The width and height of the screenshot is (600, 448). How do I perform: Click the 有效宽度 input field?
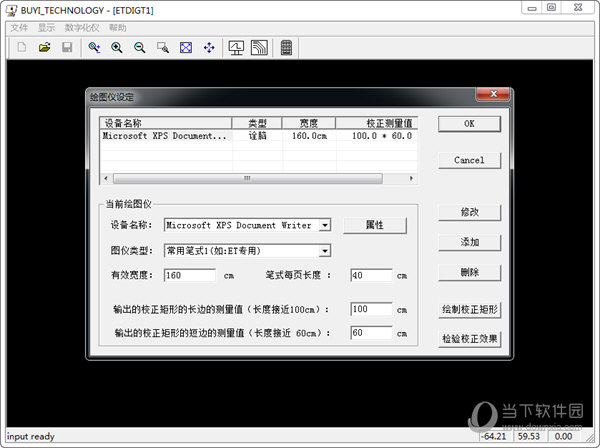click(190, 275)
